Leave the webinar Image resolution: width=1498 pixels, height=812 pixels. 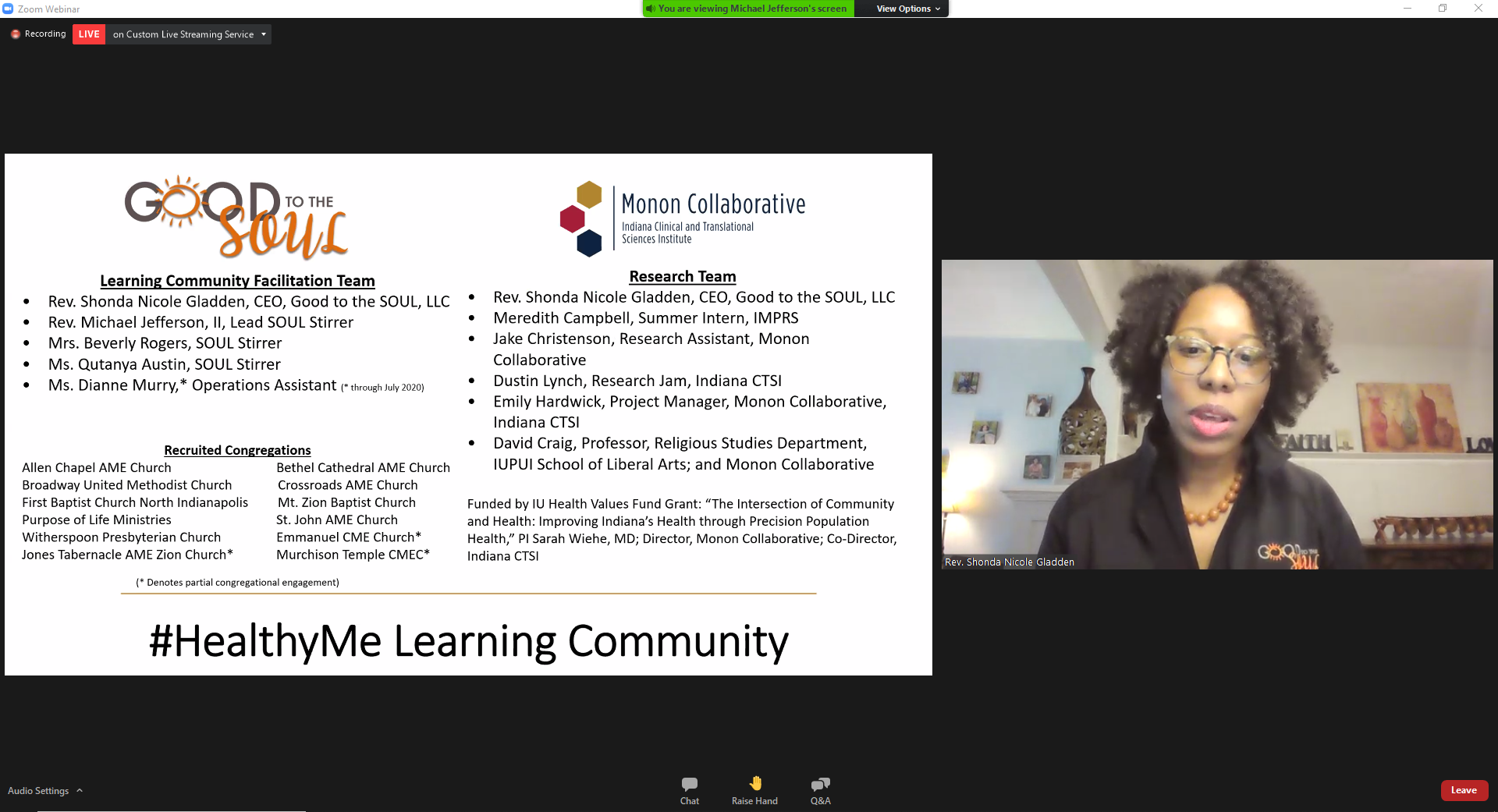[1464, 790]
